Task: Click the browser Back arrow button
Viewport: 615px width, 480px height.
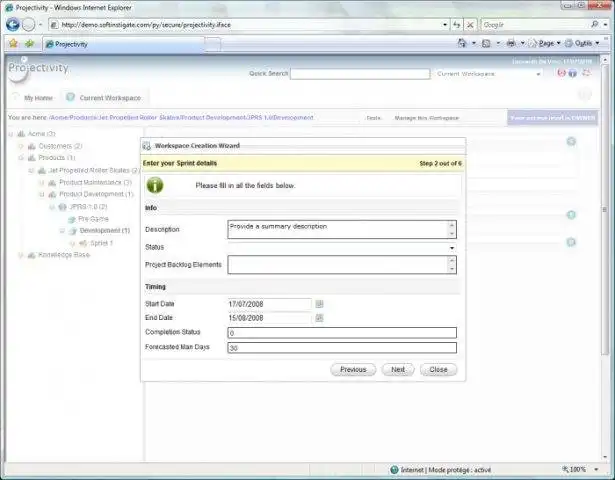Action: [13, 24]
